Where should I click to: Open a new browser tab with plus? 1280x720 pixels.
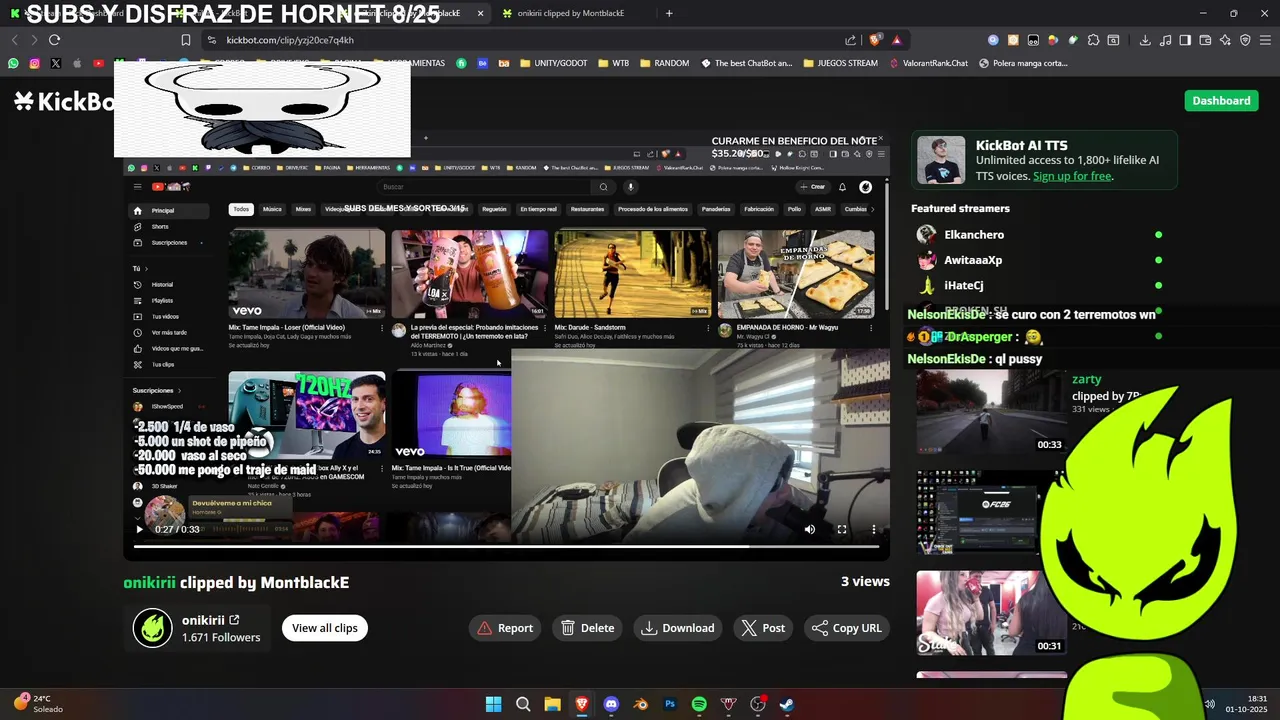coord(669,13)
